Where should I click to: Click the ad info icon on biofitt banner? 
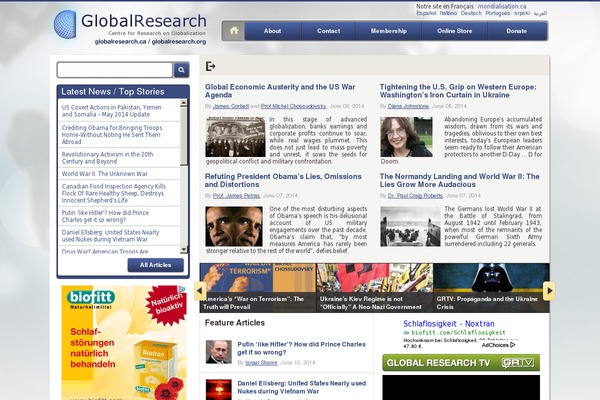(x=183, y=289)
